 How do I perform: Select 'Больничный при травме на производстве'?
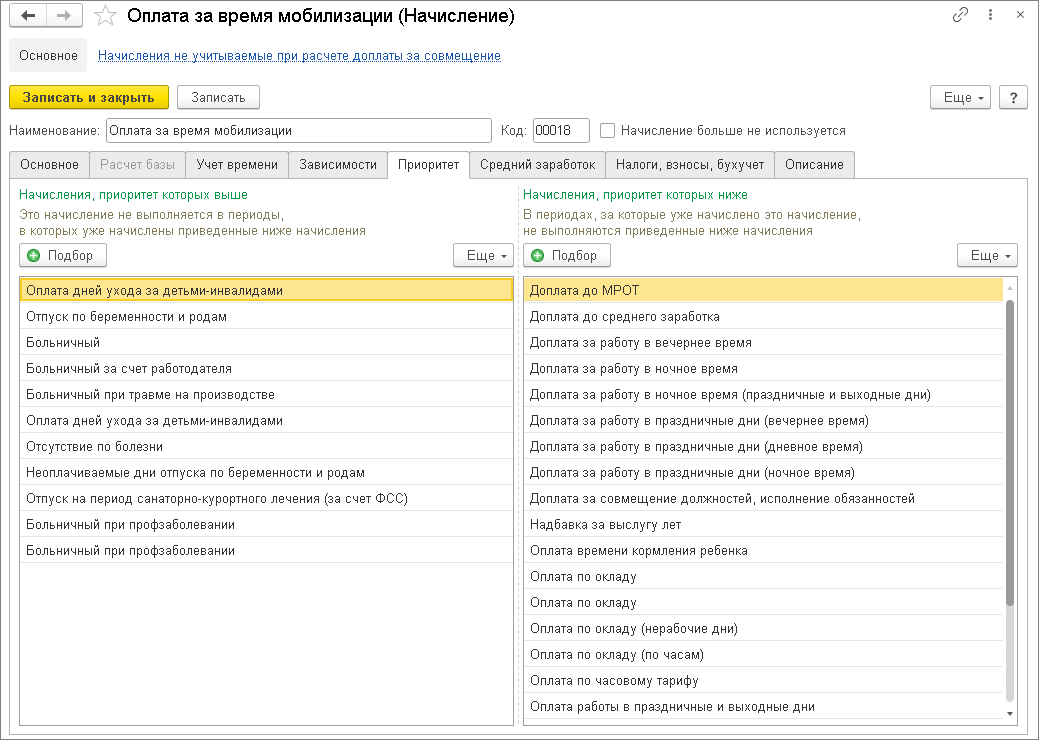(x=266, y=394)
